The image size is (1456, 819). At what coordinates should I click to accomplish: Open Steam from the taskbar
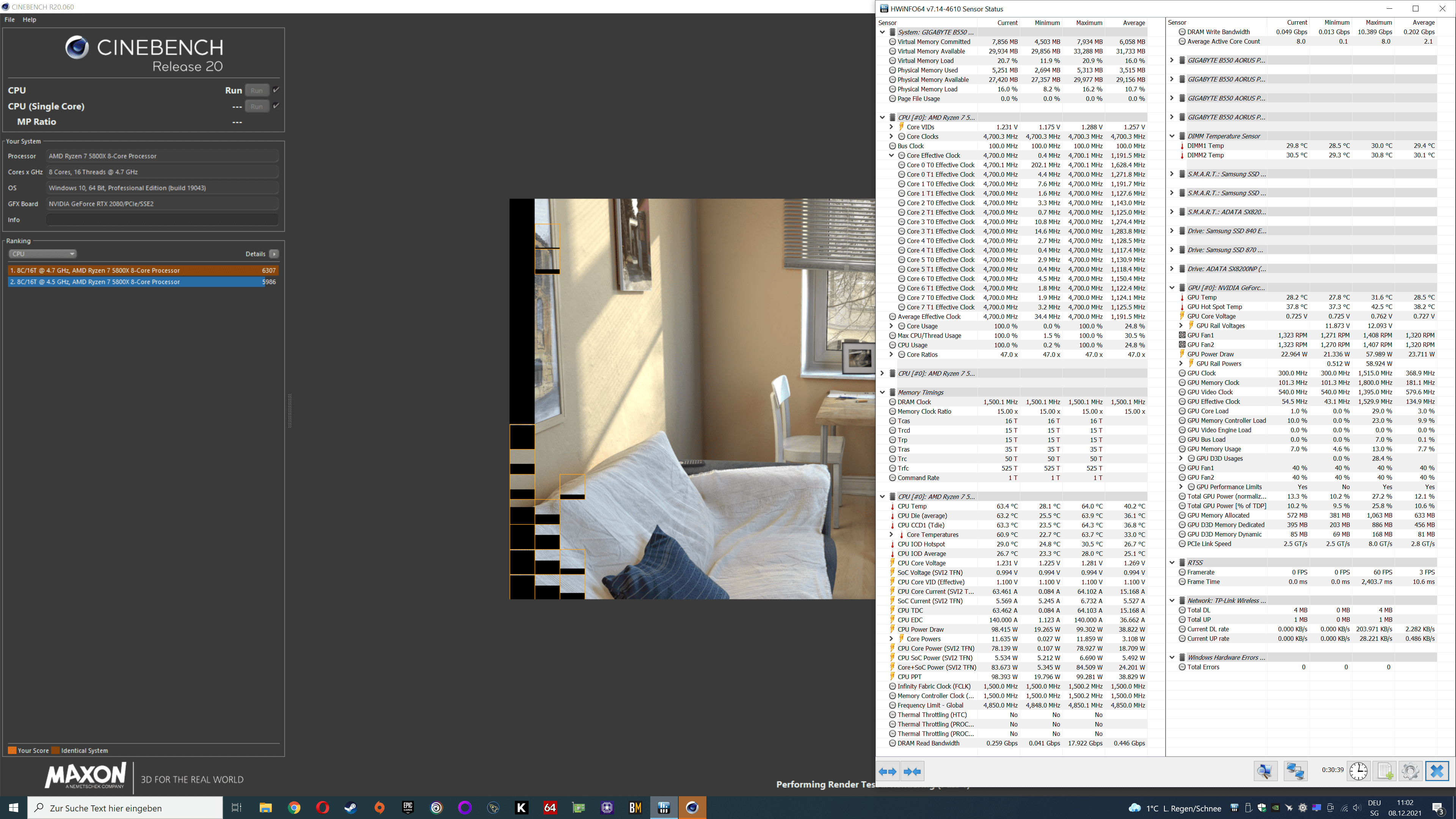350,808
